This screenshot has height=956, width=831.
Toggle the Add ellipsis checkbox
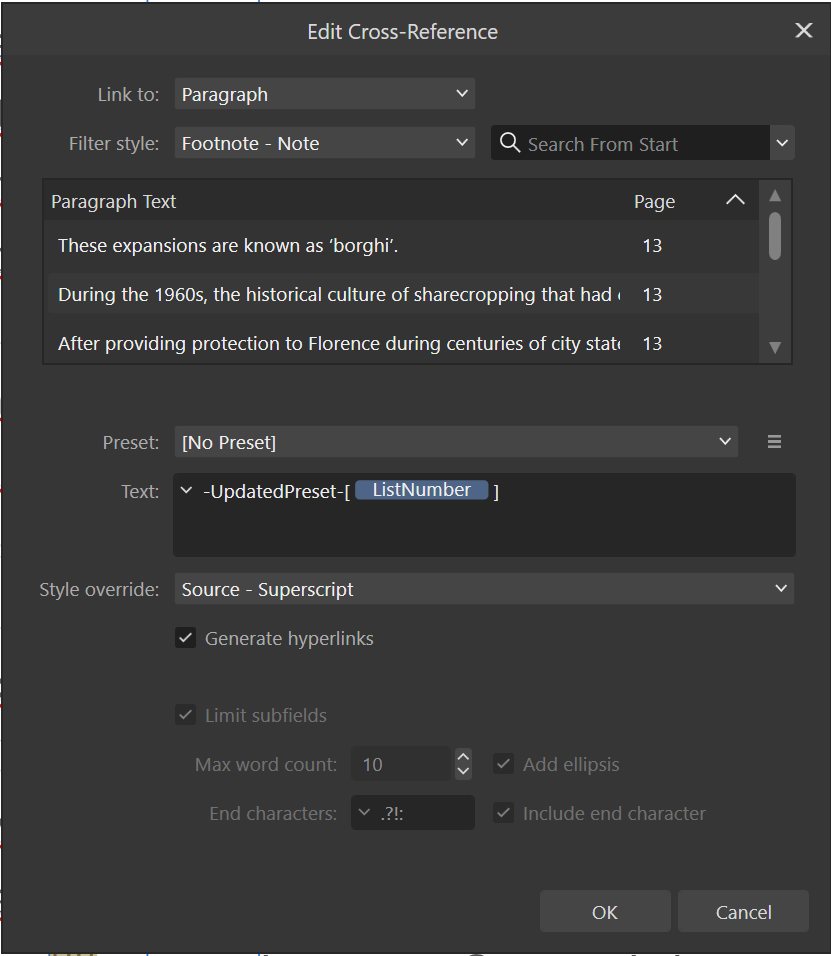(x=503, y=763)
